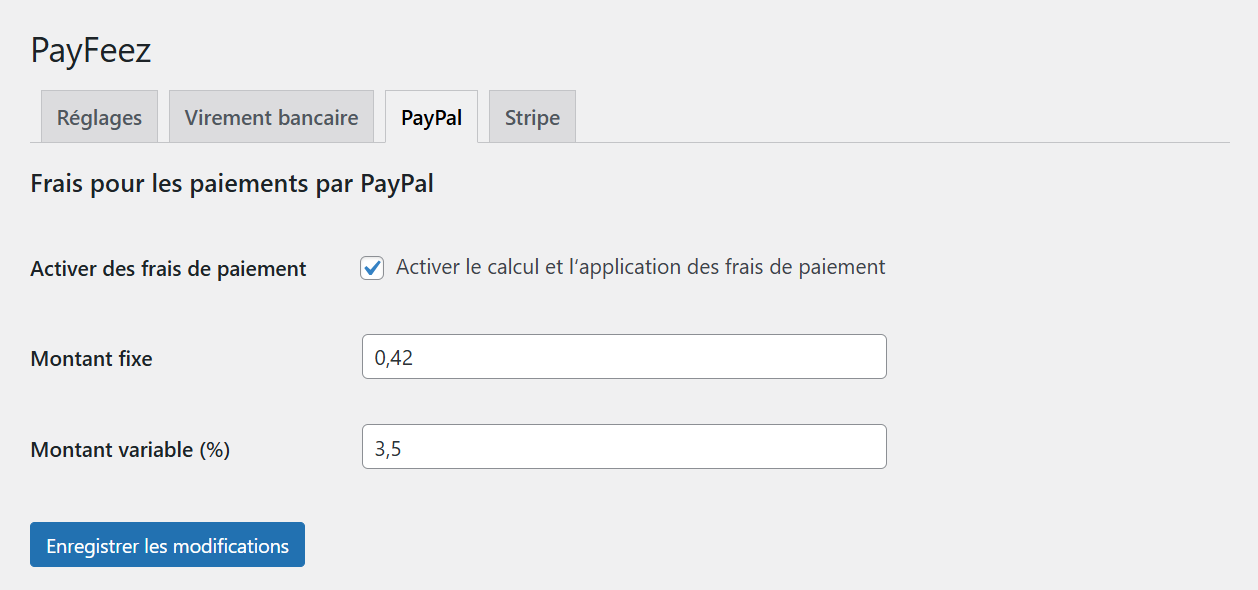Select the PayPal tab
Screen dimensions: 1258x590
(431, 117)
